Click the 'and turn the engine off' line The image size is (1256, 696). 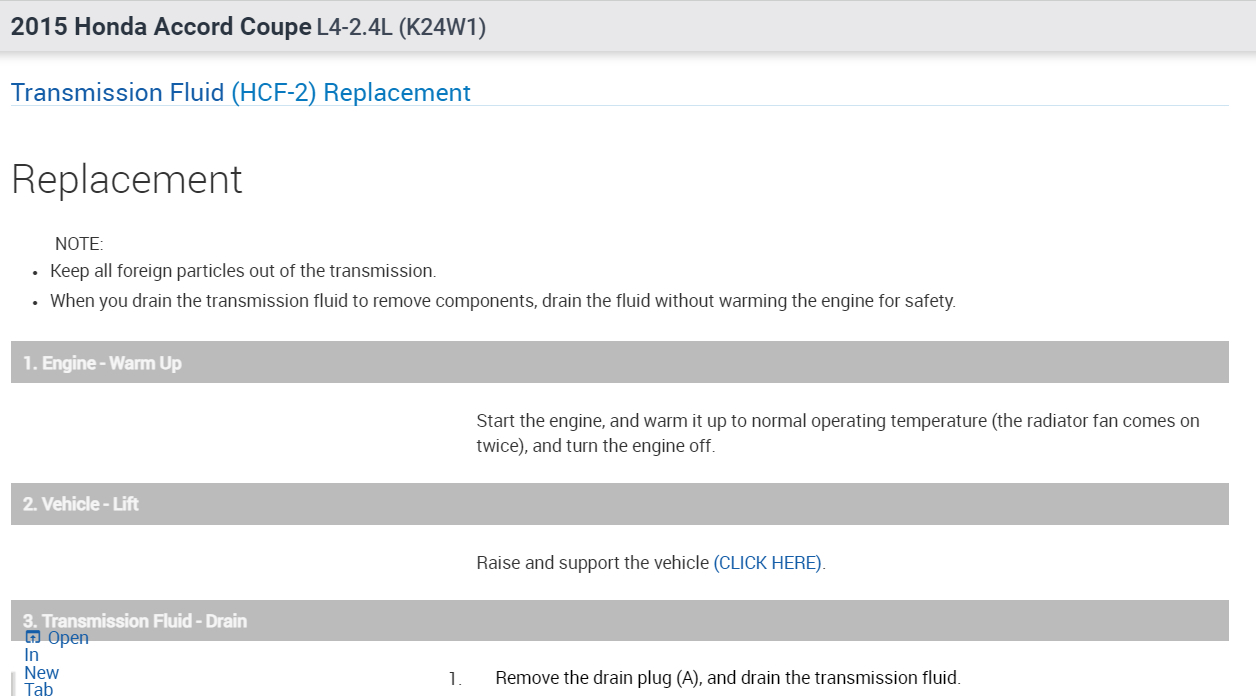point(595,446)
